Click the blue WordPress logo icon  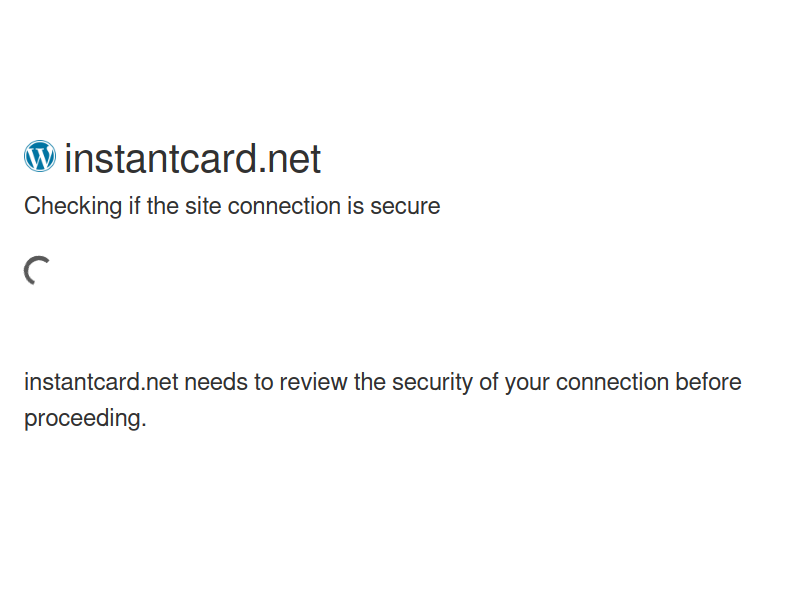(40, 156)
